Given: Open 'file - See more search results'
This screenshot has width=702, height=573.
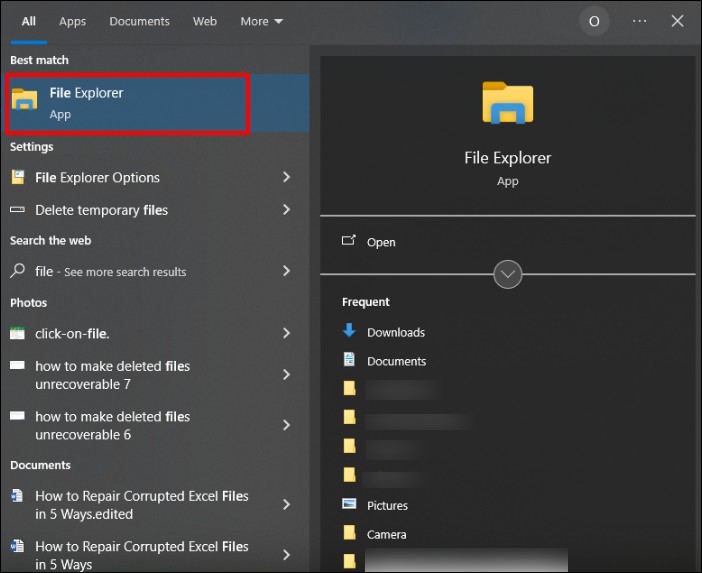Looking at the screenshot, I should pyautogui.click(x=110, y=271).
